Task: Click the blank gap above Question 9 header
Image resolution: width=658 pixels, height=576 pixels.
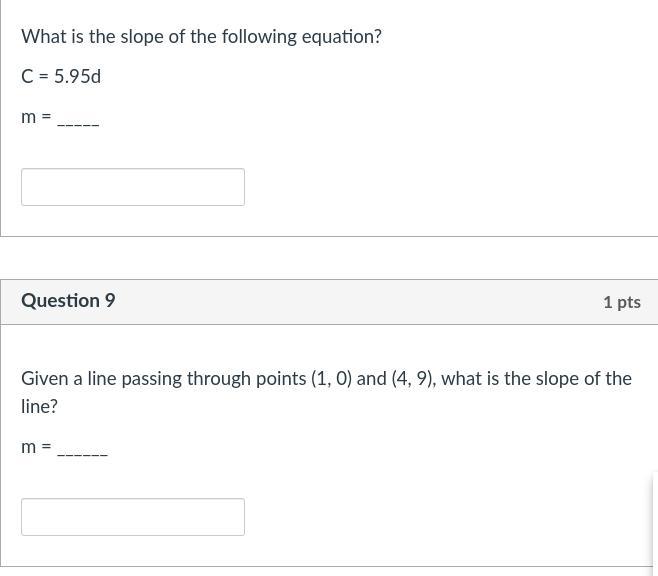Action: click(329, 258)
